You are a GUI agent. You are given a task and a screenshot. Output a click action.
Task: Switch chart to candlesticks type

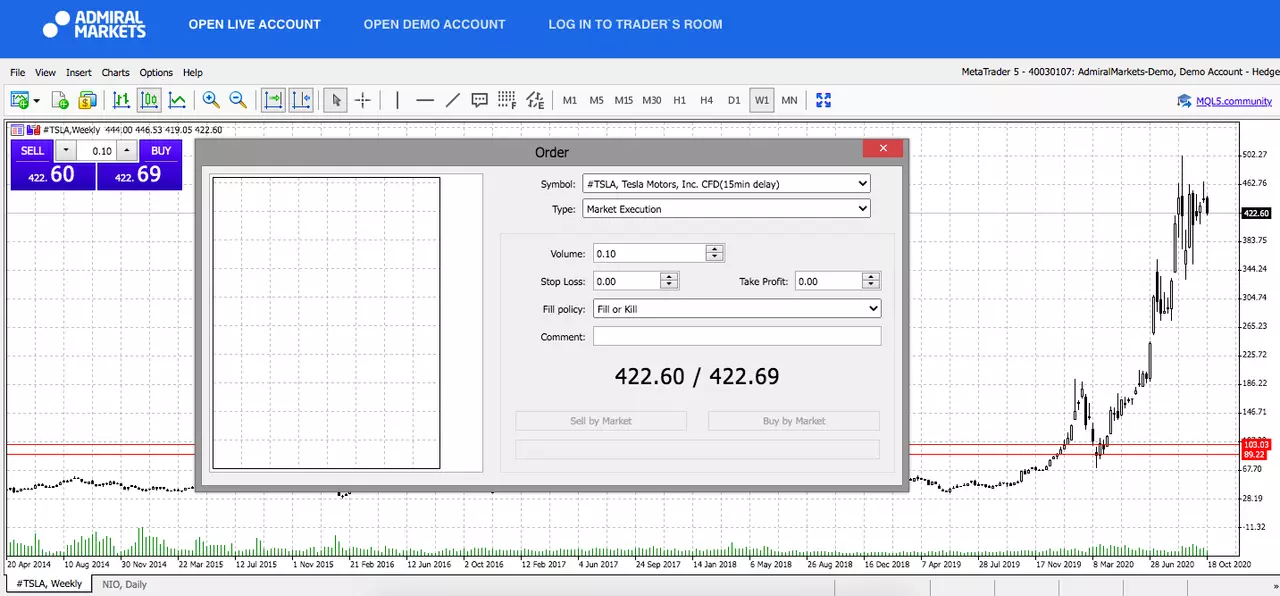pyautogui.click(x=149, y=100)
